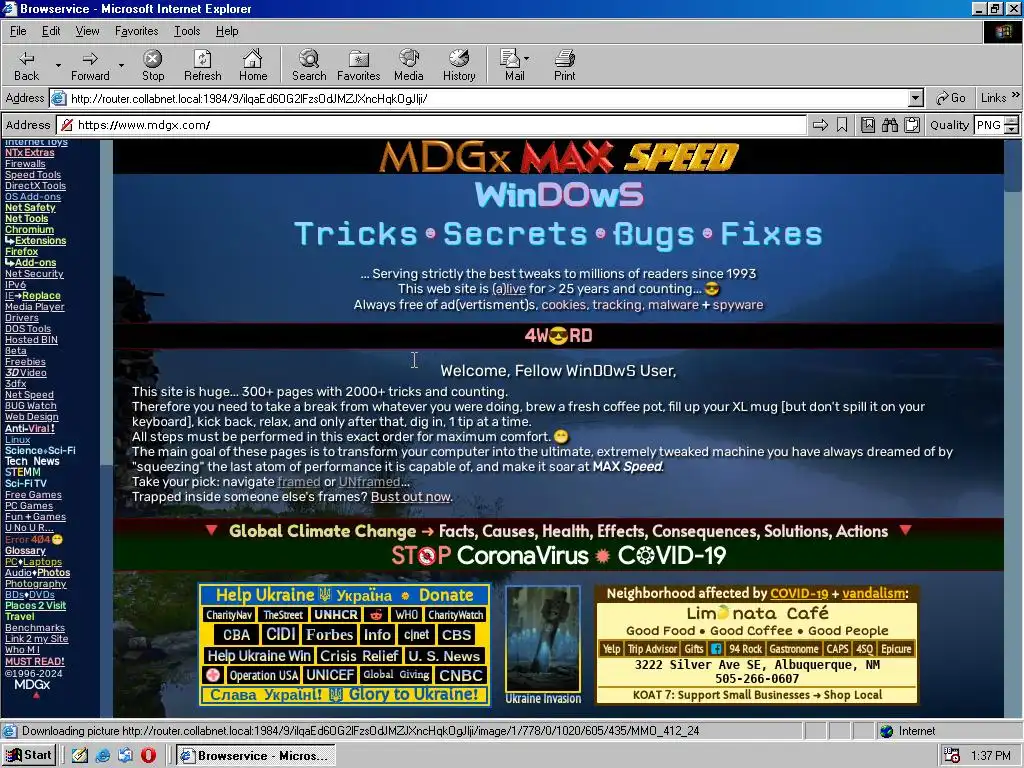Open the Start menu

point(29,756)
